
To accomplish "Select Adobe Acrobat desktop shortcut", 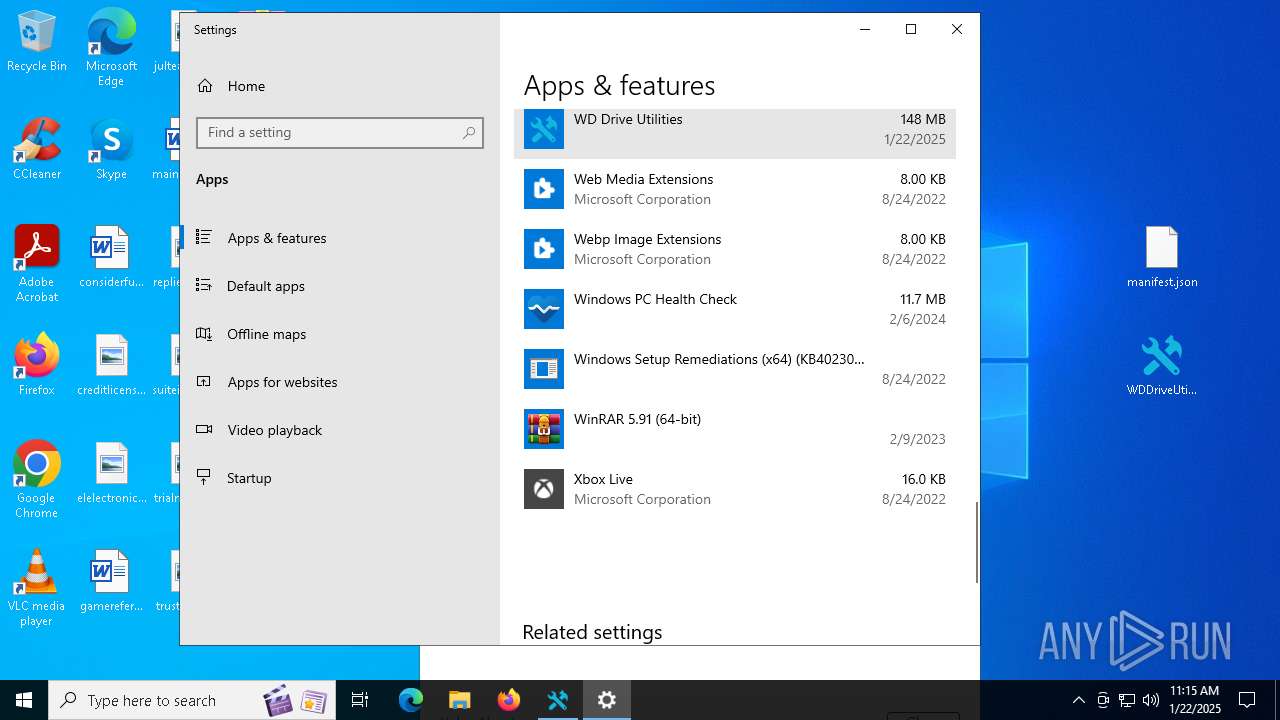I will pyautogui.click(x=37, y=264).
